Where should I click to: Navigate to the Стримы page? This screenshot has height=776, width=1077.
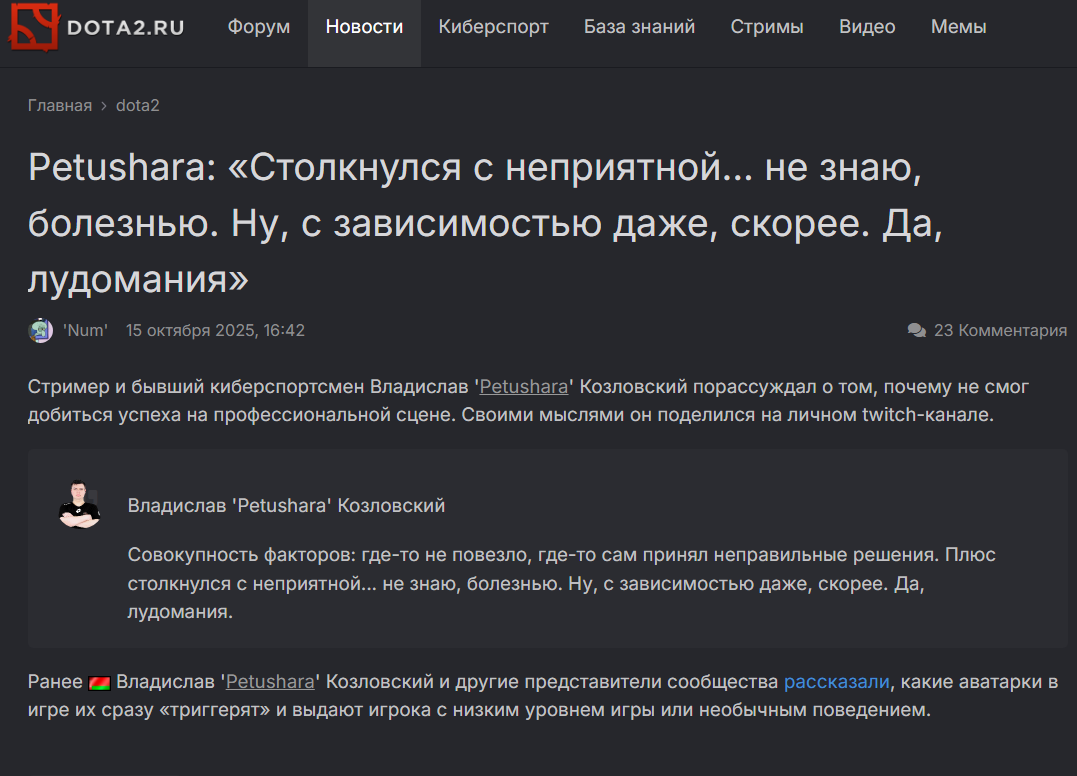pyautogui.click(x=766, y=27)
